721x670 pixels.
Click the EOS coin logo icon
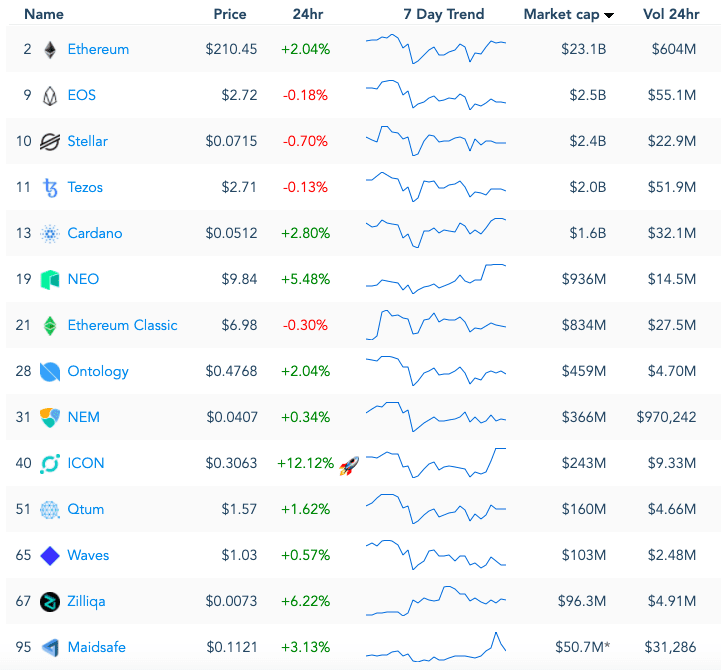[50, 96]
